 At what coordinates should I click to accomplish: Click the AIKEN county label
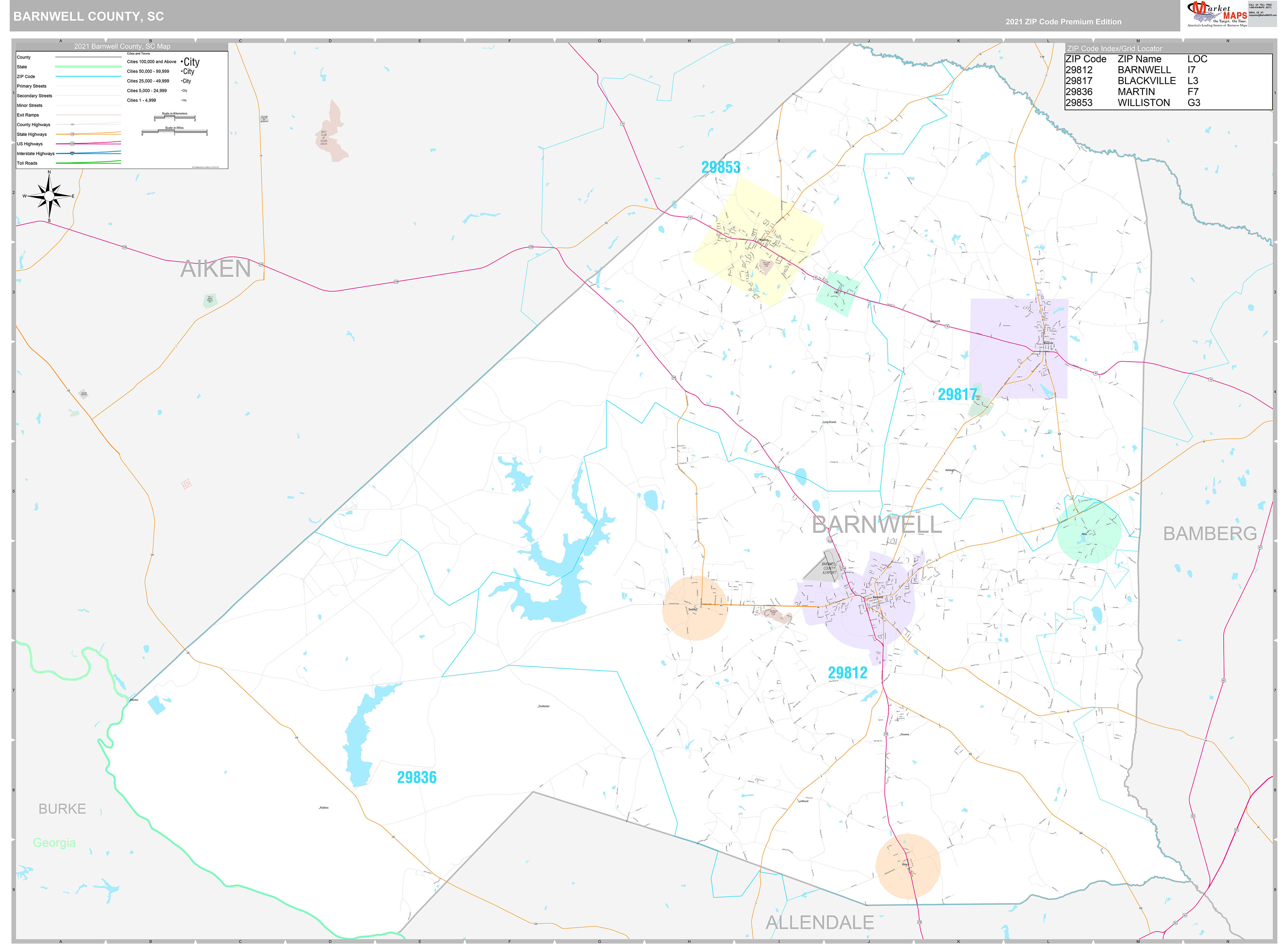tap(215, 269)
